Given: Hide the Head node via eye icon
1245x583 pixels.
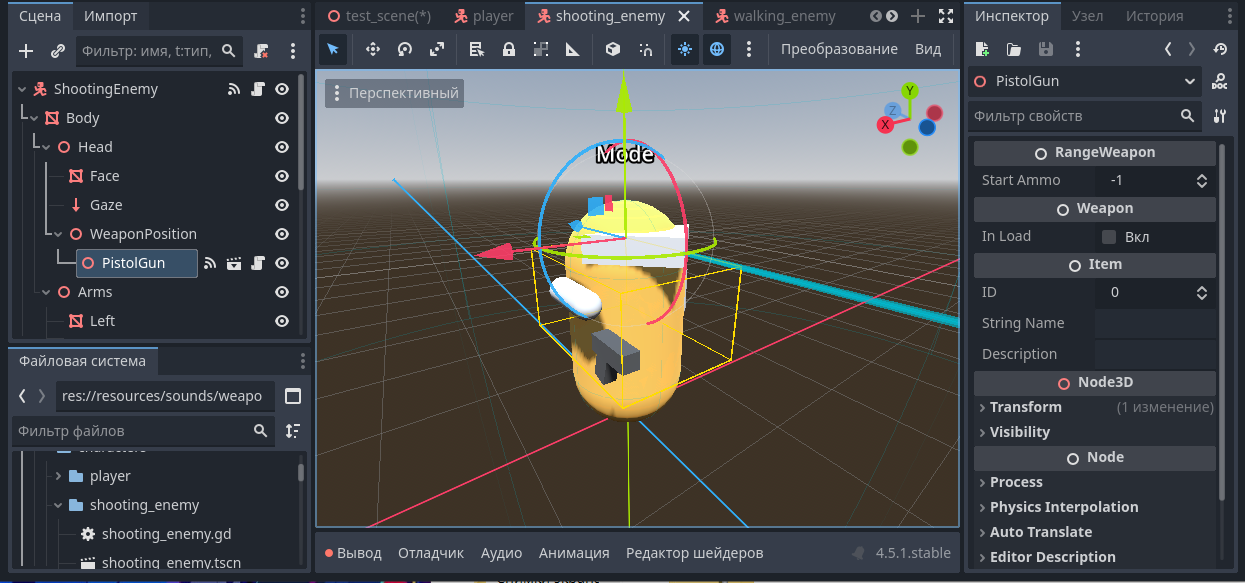Looking at the screenshot, I should (x=282, y=147).
